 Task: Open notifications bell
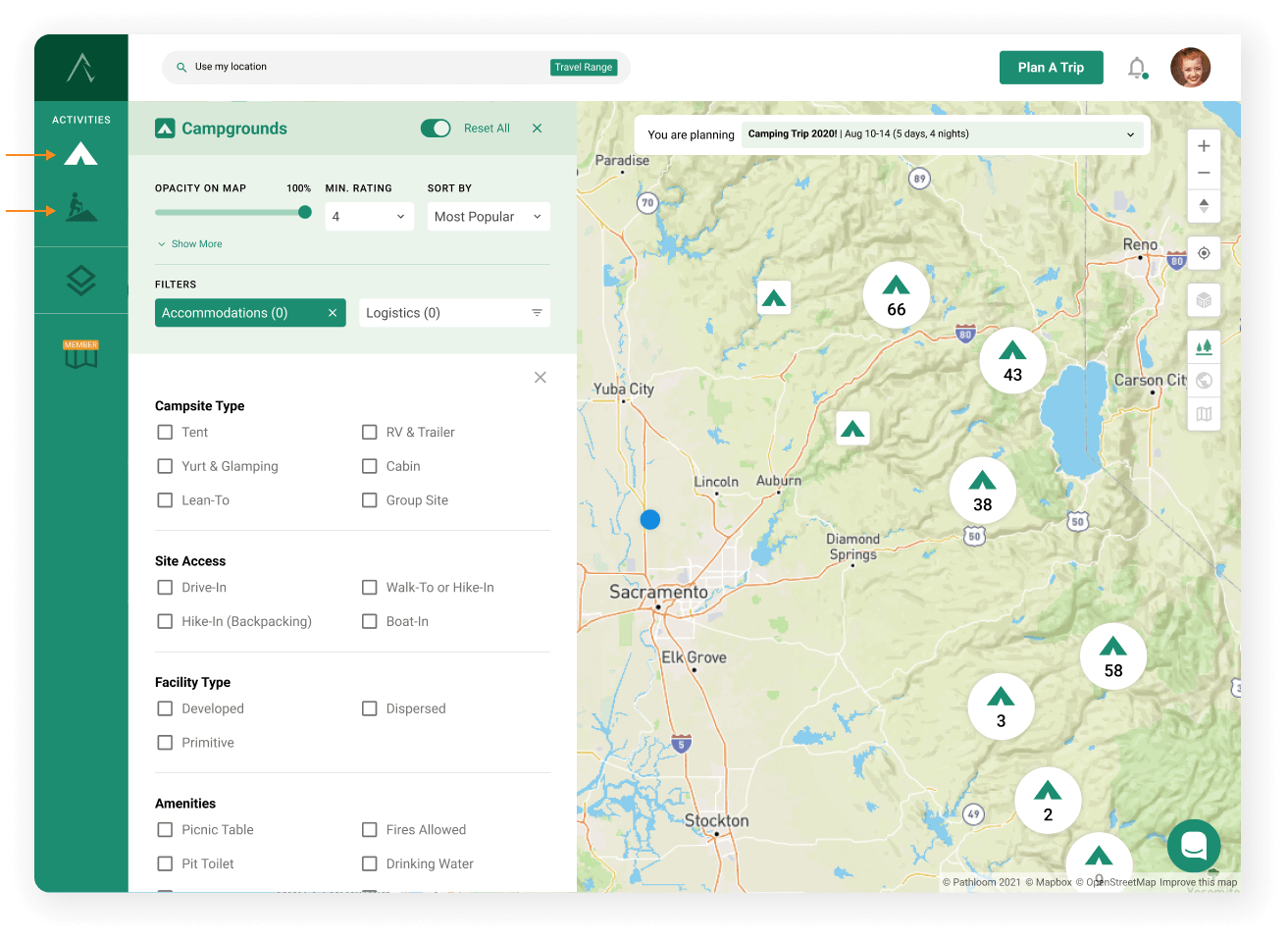1136,68
